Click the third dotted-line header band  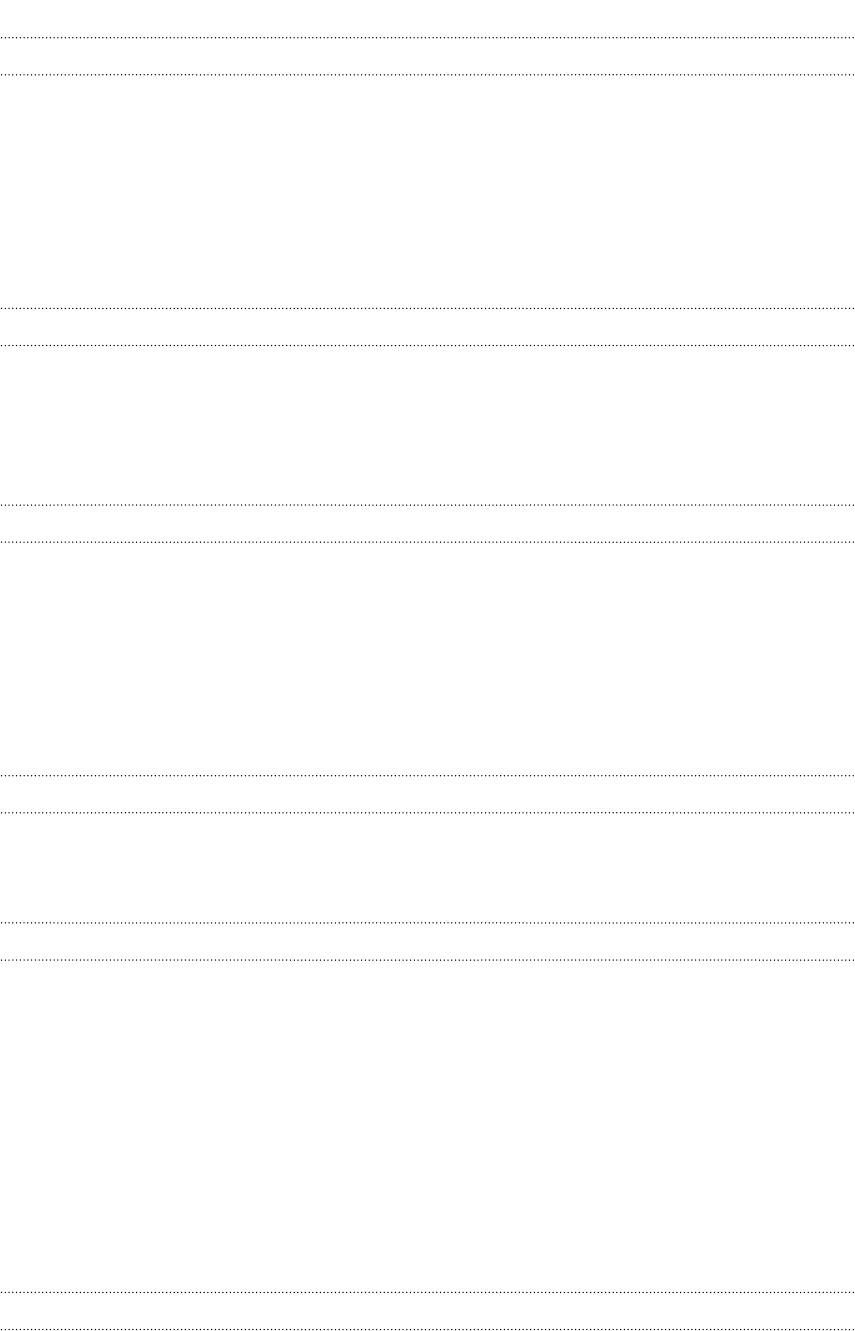pos(427,524)
